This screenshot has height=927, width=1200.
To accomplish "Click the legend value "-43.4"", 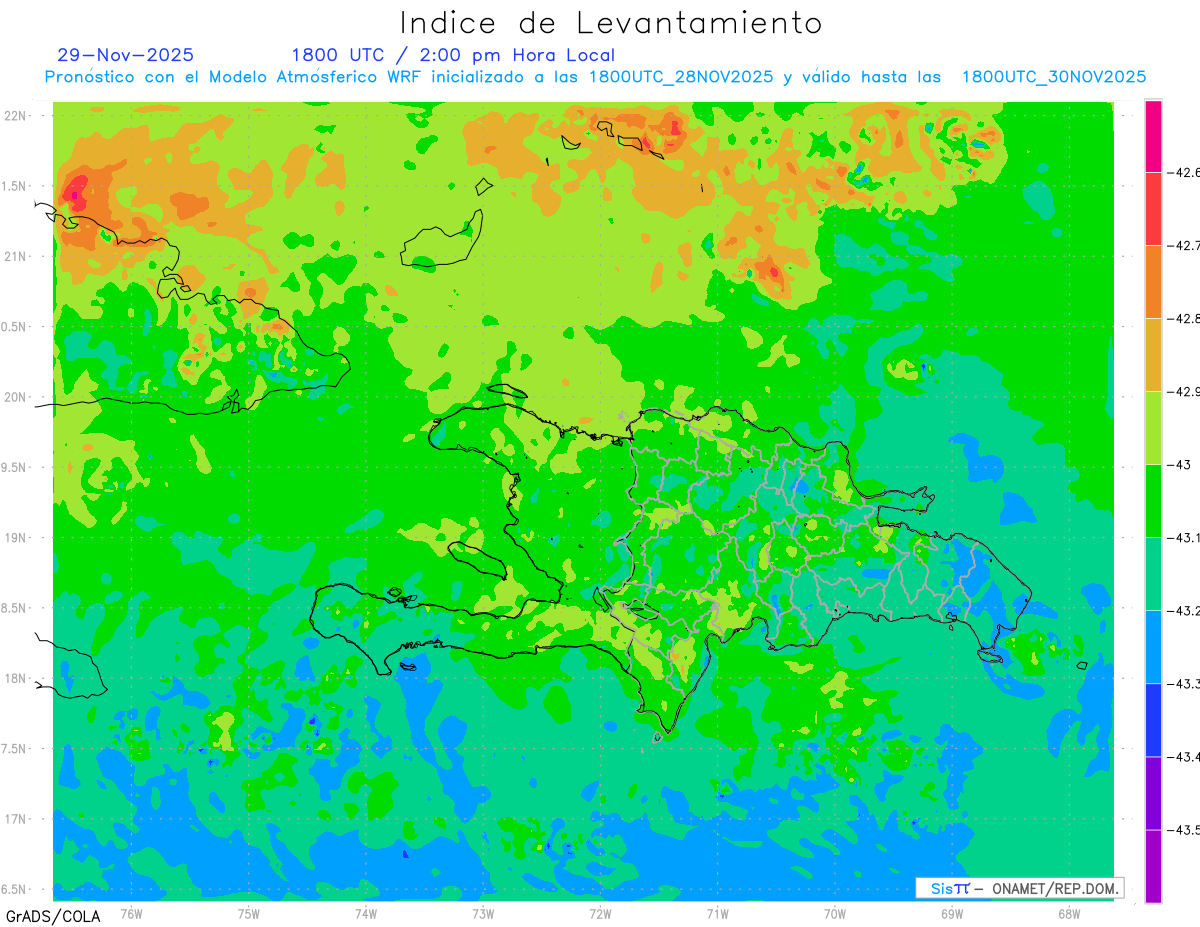I will tap(1185, 756).
